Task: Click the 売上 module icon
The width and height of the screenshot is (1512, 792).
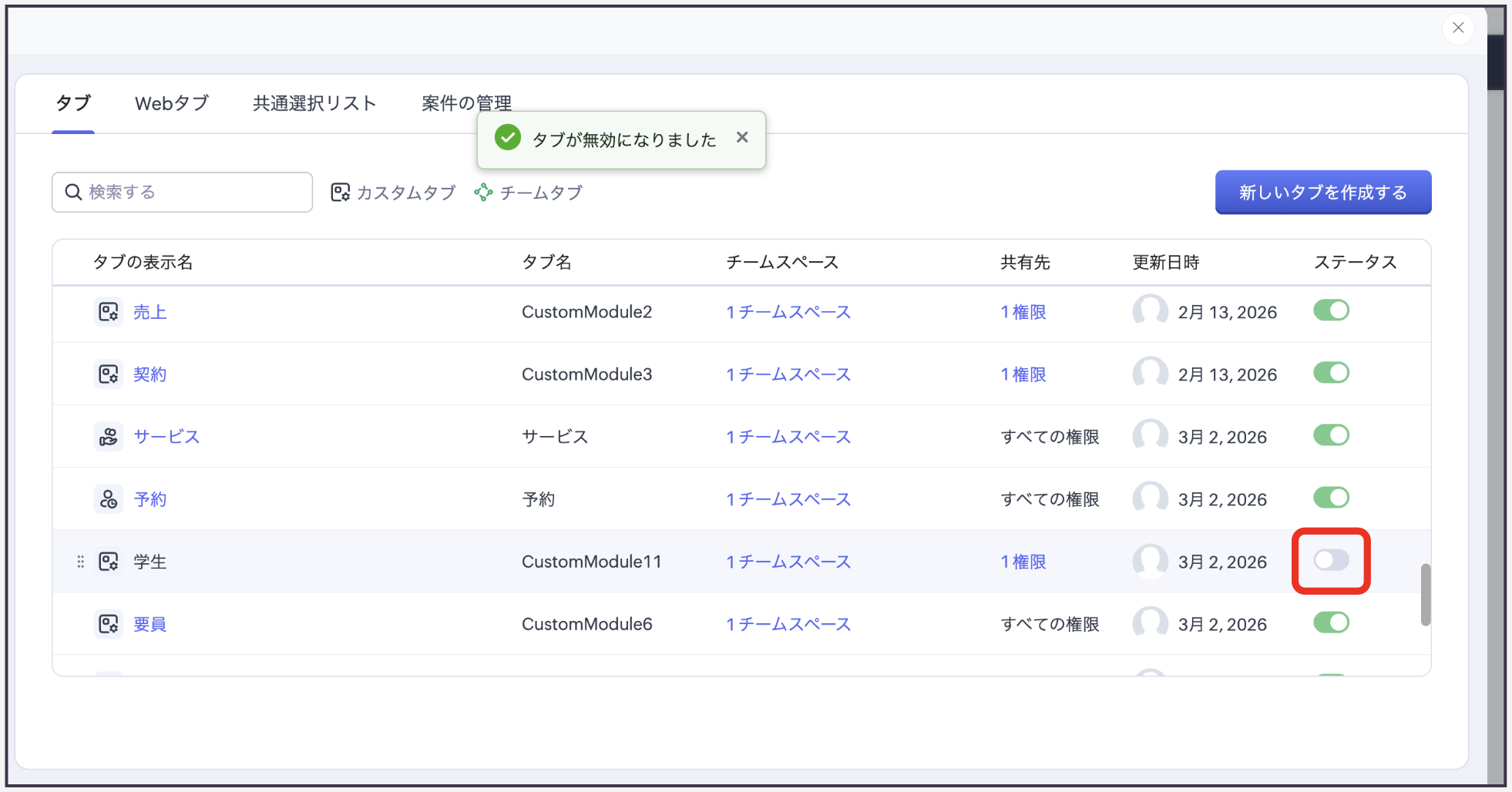Action: click(108, 312)
